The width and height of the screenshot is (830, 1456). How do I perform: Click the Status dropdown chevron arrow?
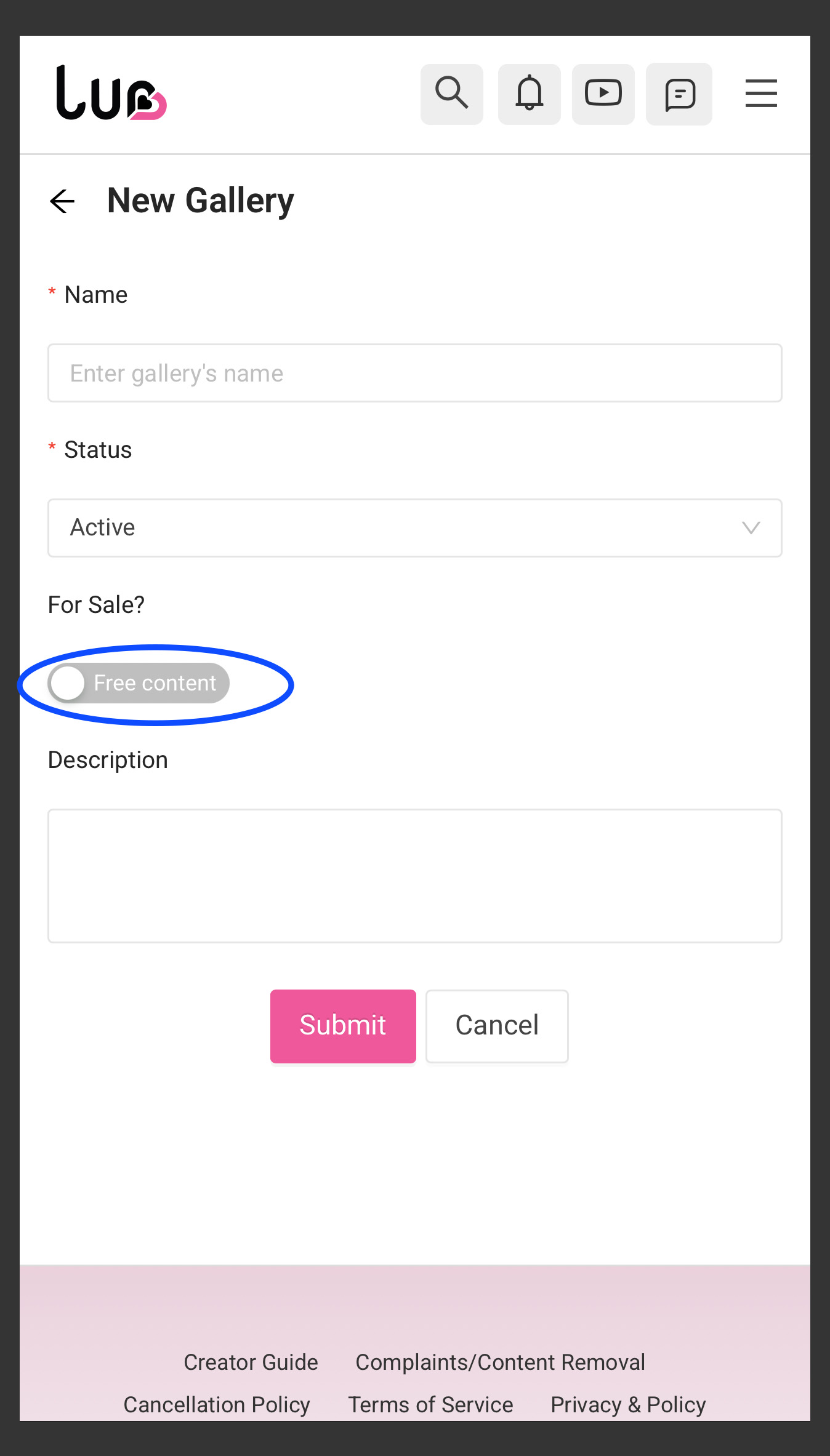coord(751,528)
